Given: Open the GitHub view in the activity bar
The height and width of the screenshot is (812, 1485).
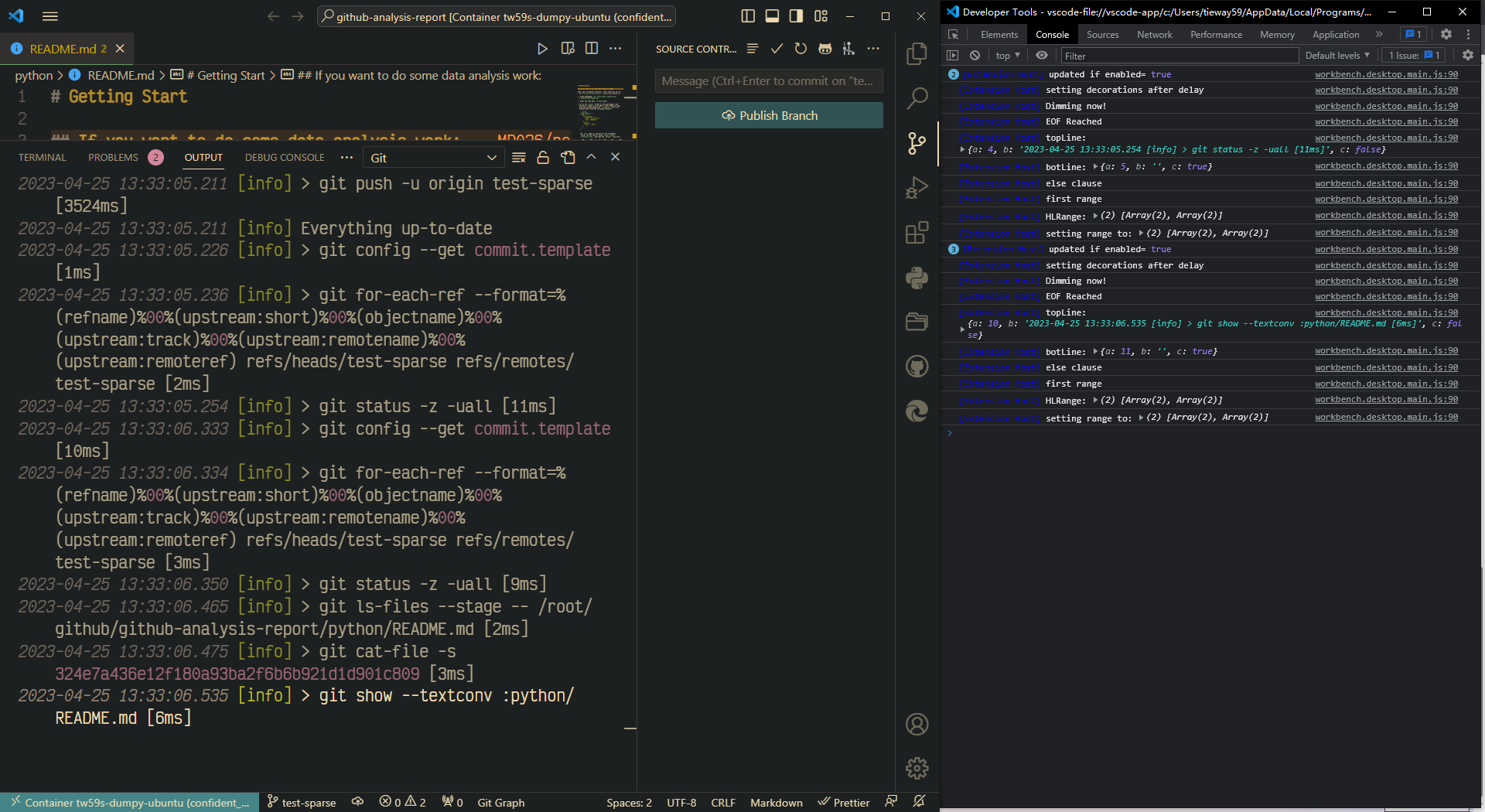Looking at the screenshot, I should pyautogui.click(x=917, y=367).
